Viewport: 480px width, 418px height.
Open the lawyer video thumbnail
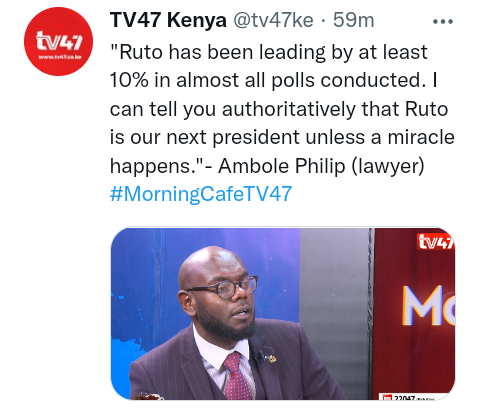[283, 313]
